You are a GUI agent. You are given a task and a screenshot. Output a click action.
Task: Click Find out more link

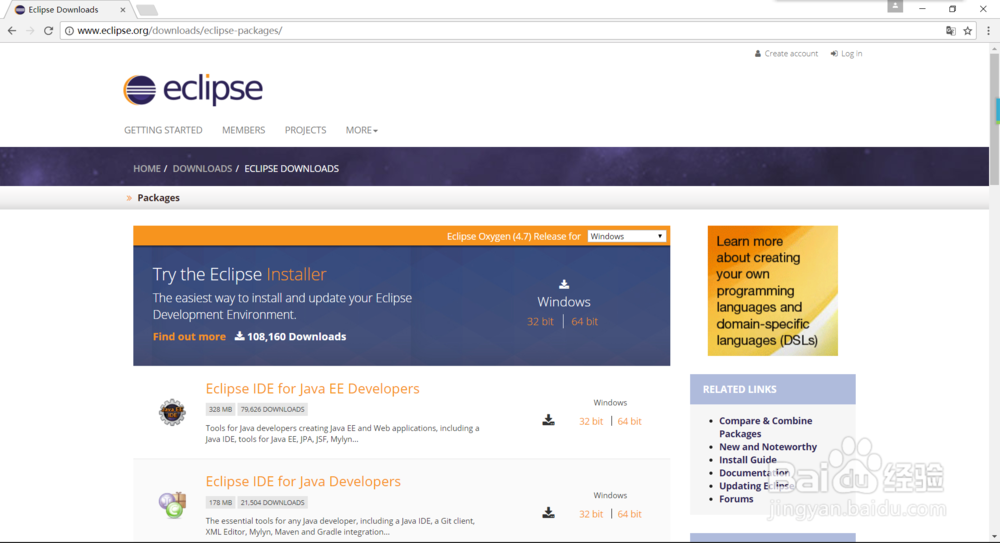coord(189,336)
